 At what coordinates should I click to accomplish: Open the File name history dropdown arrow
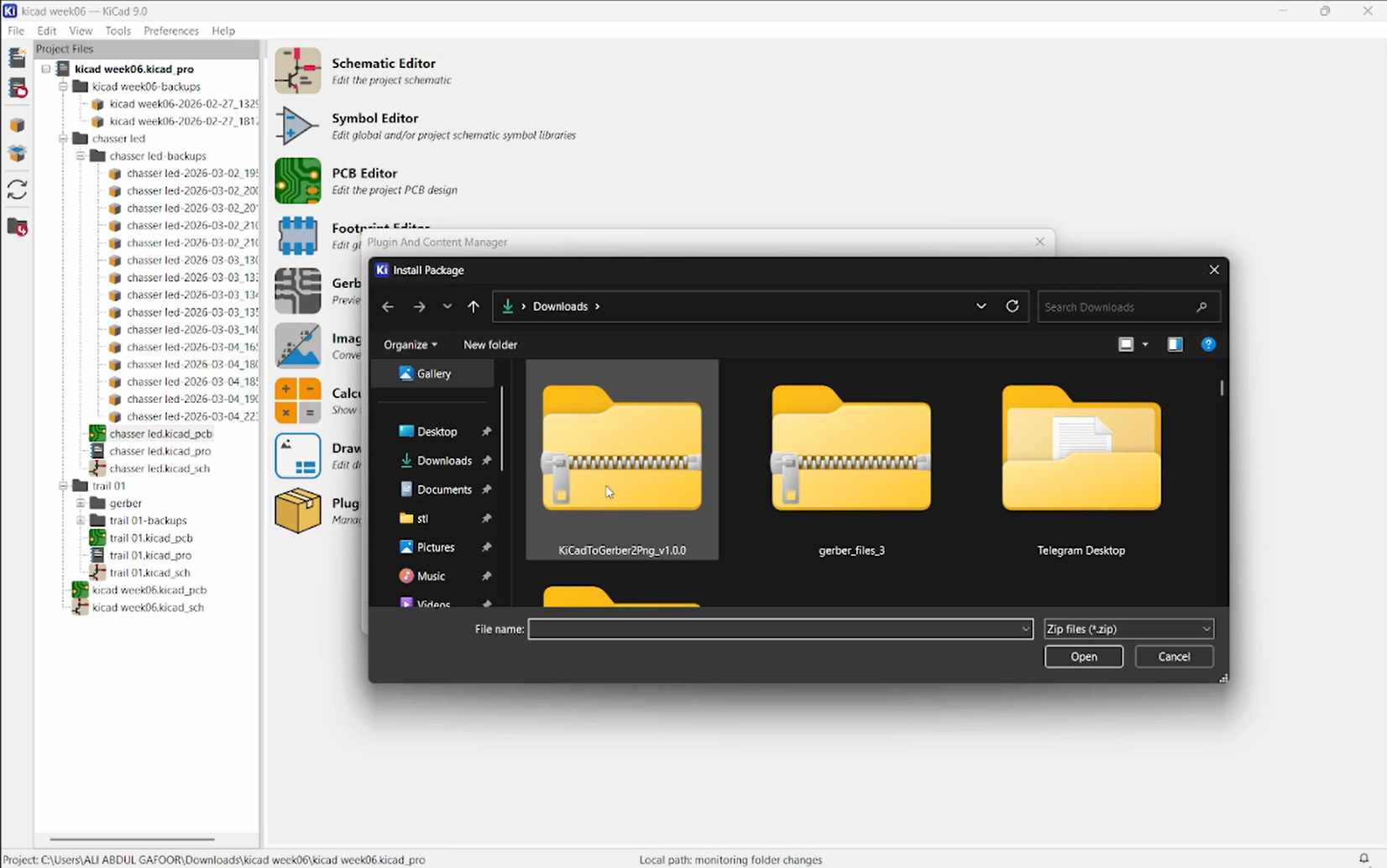1025,629
